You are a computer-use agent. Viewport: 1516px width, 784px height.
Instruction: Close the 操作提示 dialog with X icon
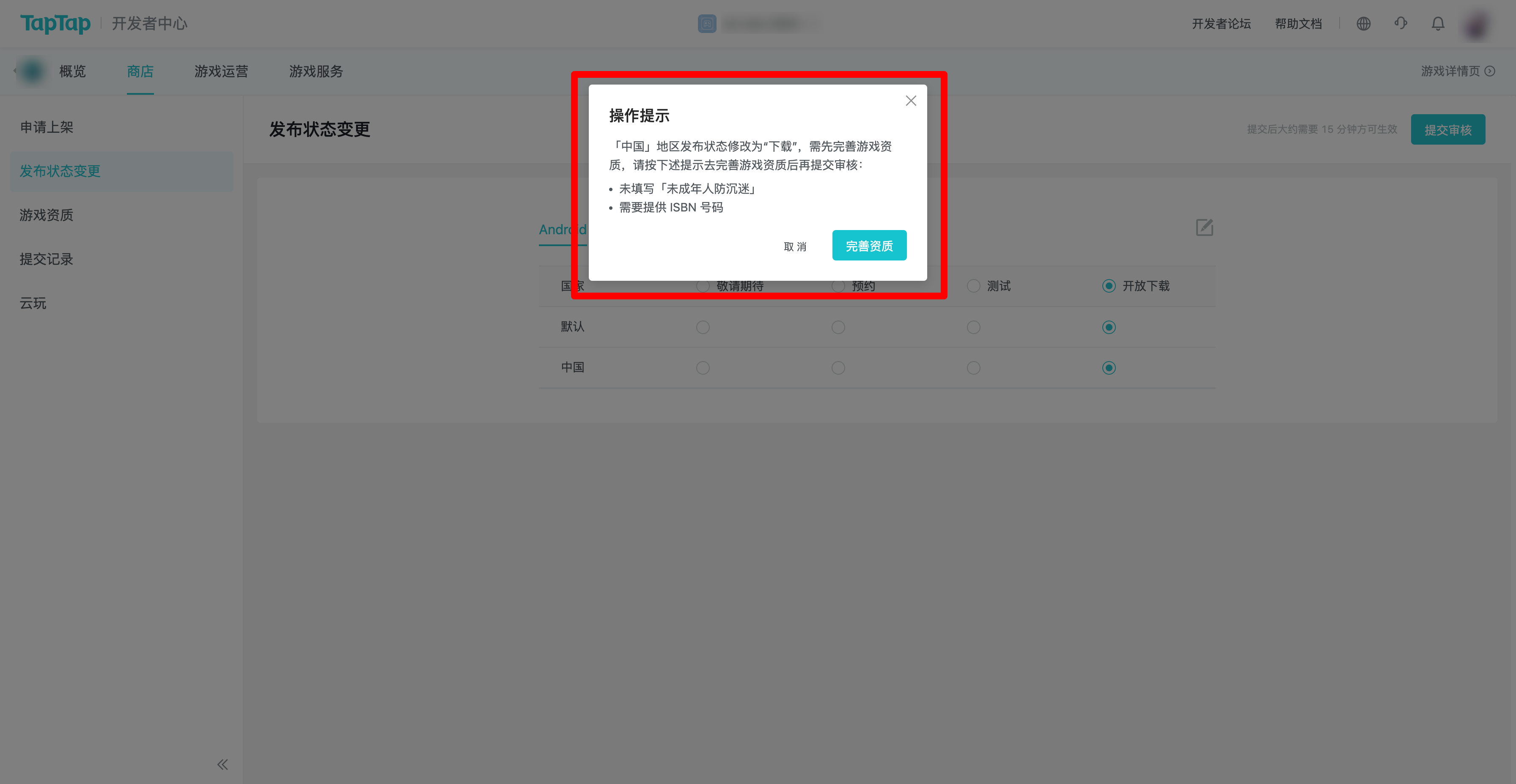[910, 101]
